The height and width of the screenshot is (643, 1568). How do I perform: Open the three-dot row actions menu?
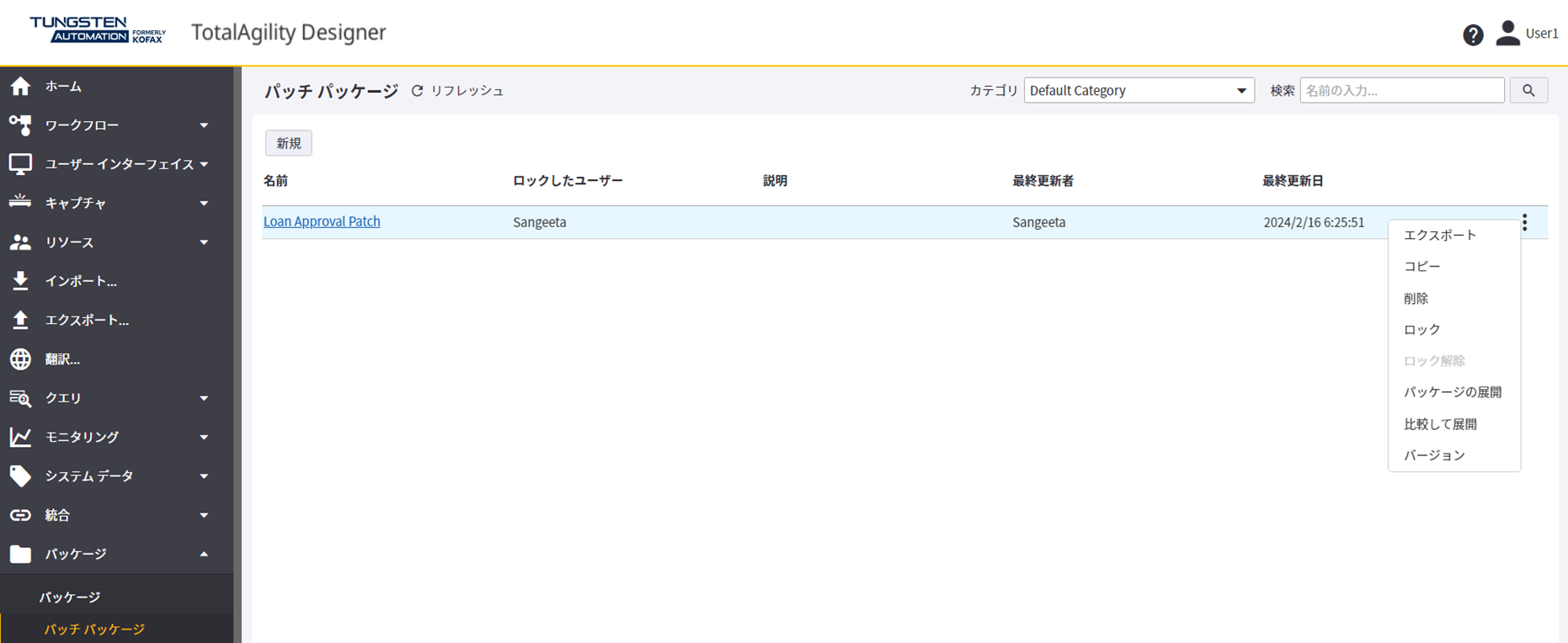[1524, 222]
